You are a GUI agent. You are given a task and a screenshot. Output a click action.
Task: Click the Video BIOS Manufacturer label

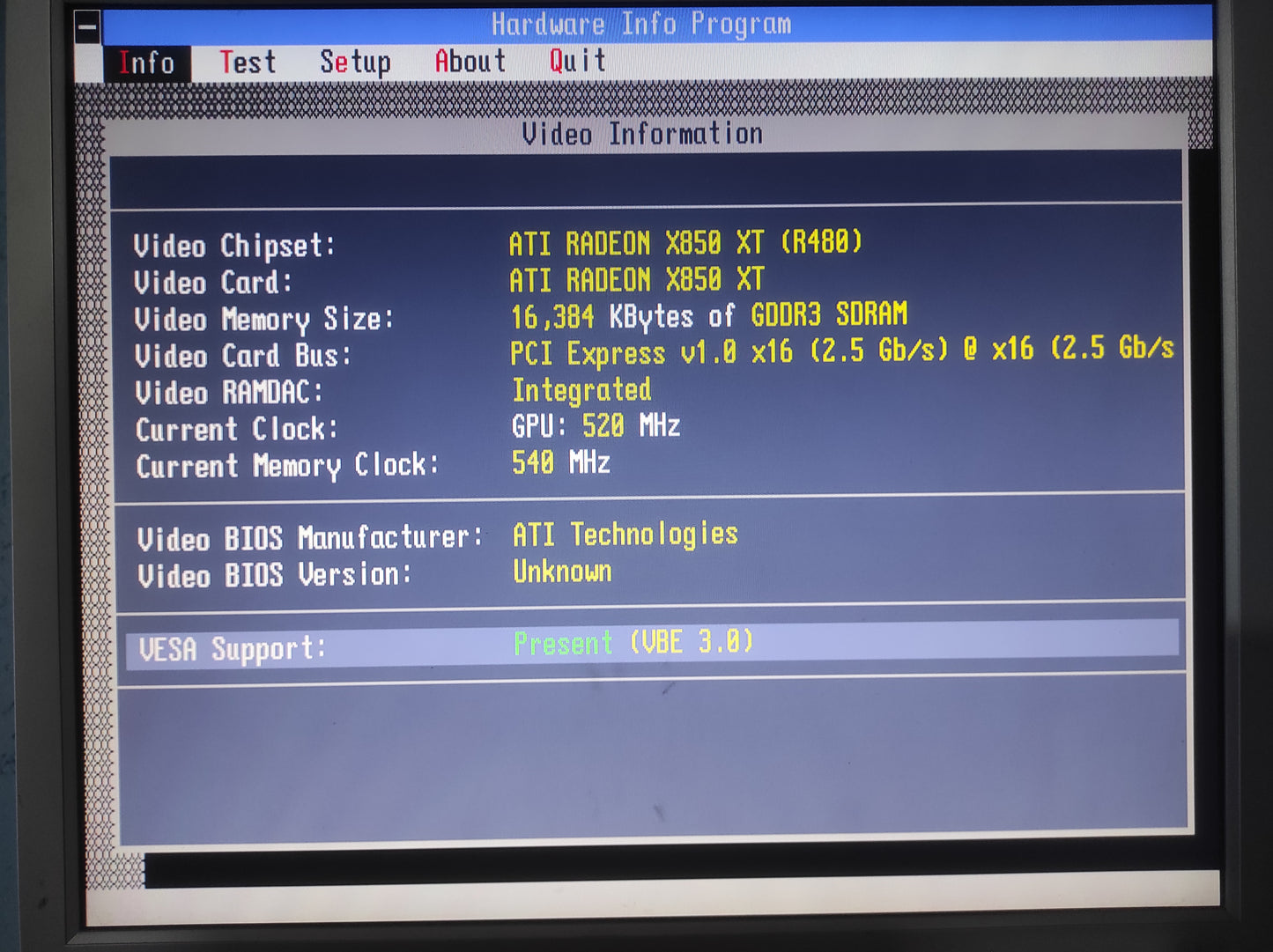(x=310, y=538)
